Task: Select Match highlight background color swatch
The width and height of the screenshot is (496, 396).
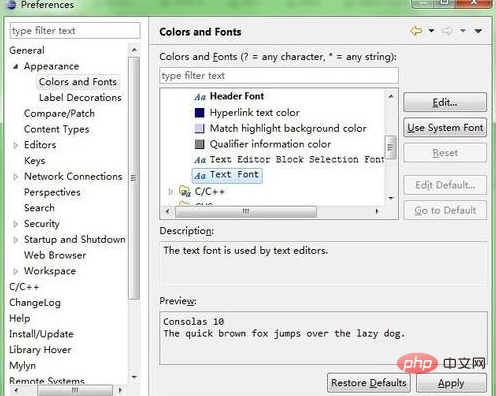Action: (x=199, y=128)
